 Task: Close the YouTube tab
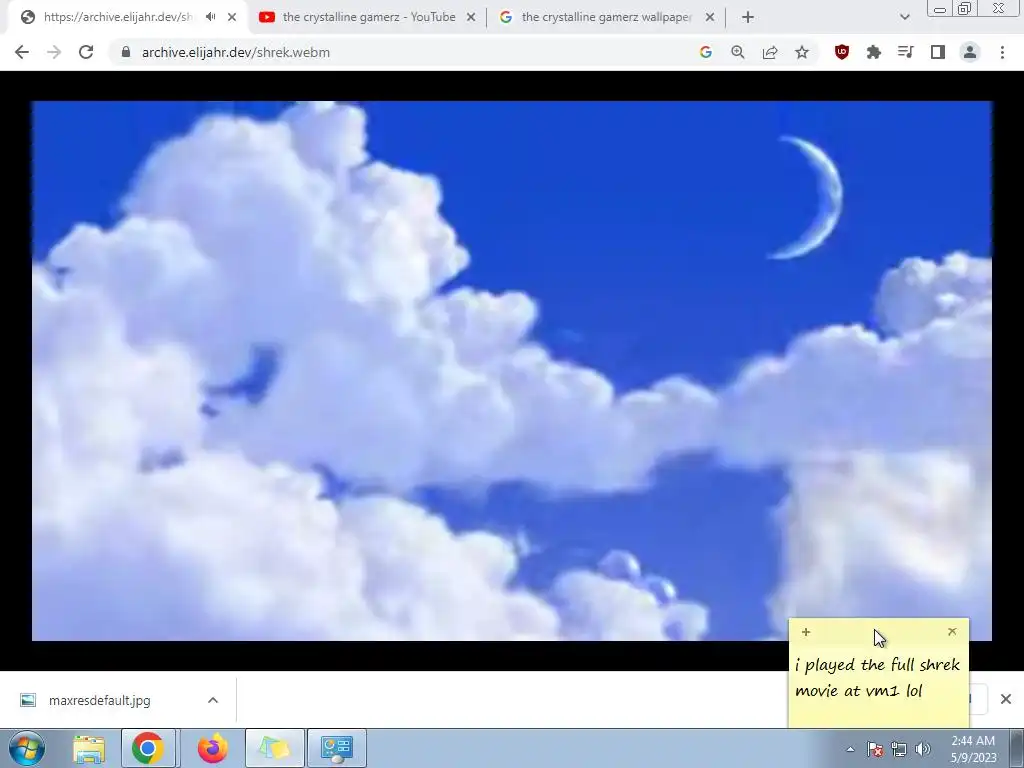click(471, 17)
